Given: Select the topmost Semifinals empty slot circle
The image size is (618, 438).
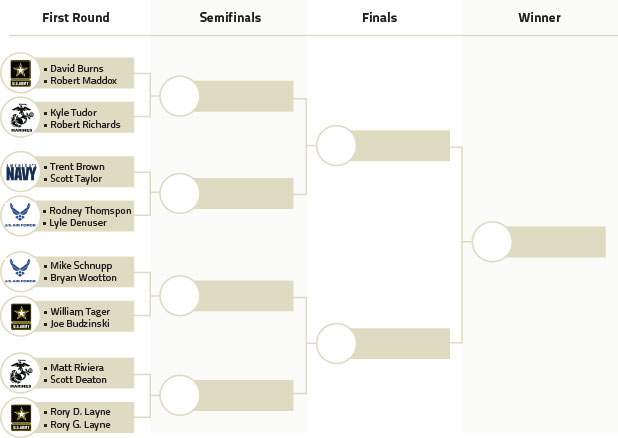Looking at the screenshot, I should pos(180,96).
